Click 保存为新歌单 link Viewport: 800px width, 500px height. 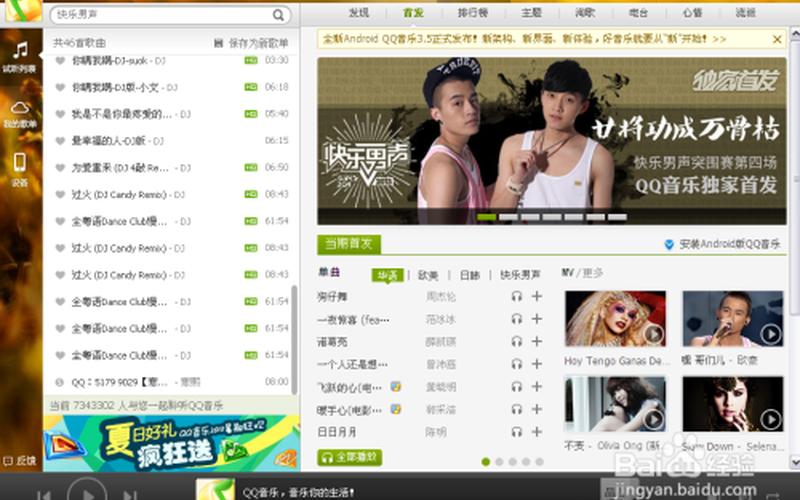coord(258,43)
